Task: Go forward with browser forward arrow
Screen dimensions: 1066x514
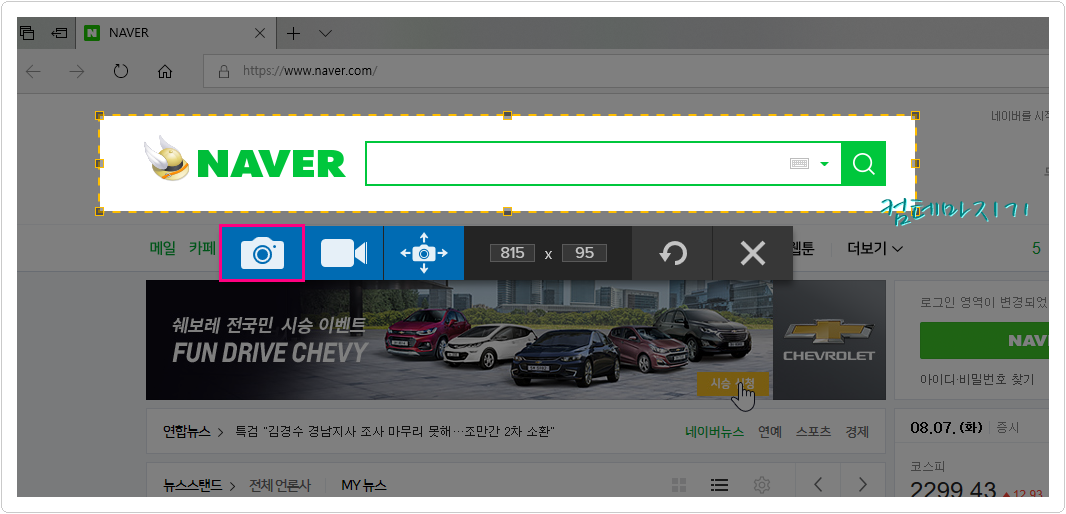Action: (x=77, y=71)
